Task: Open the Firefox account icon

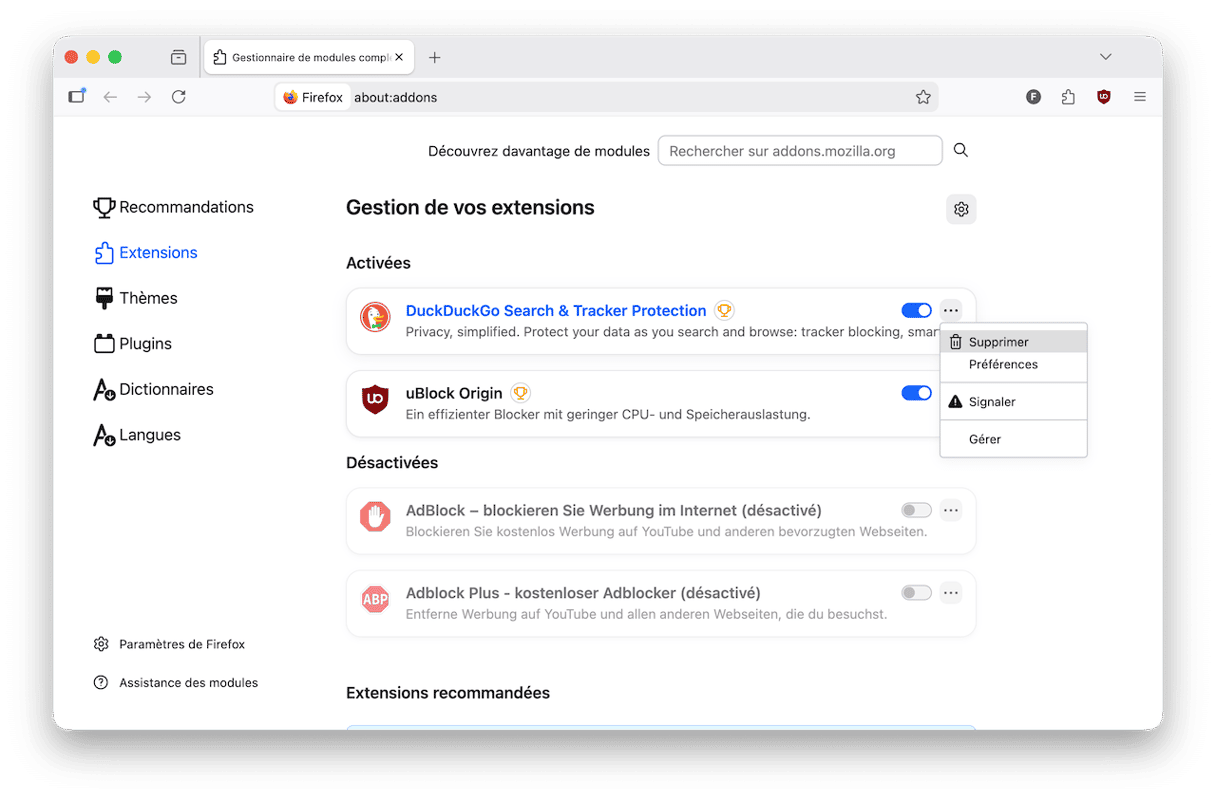Action: (x=1034, y=97)
